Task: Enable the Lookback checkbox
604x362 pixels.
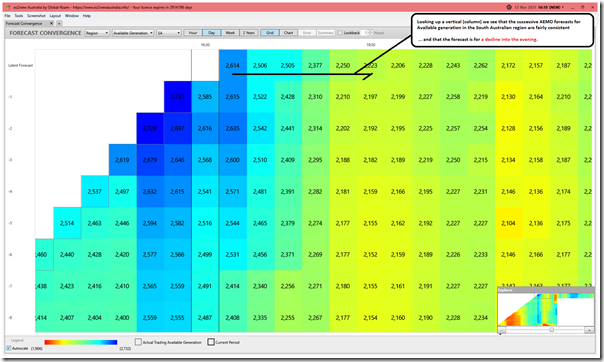Action: tap(340, 33)
